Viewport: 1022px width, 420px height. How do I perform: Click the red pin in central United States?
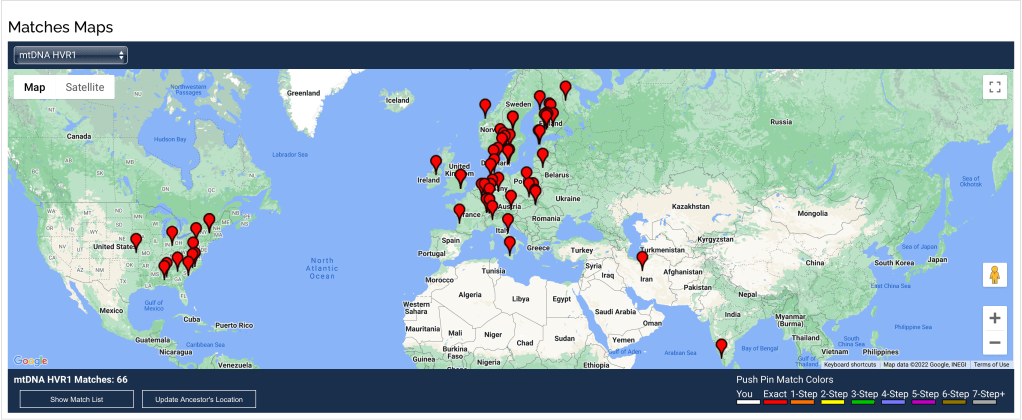[136, 241]
